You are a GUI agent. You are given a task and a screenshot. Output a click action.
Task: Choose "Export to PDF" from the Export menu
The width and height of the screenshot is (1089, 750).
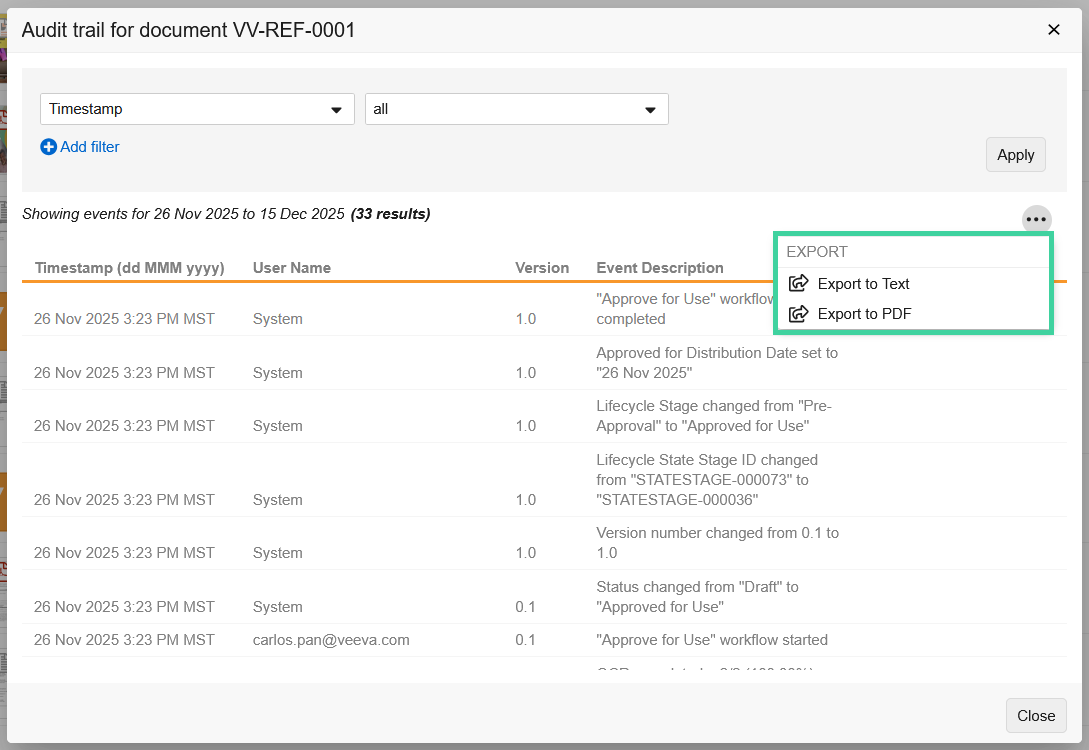pos(862,313)
